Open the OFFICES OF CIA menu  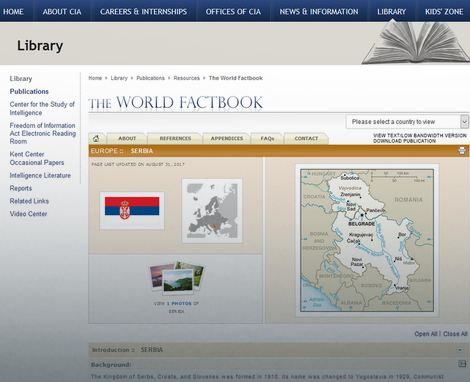tap(233, 12)
